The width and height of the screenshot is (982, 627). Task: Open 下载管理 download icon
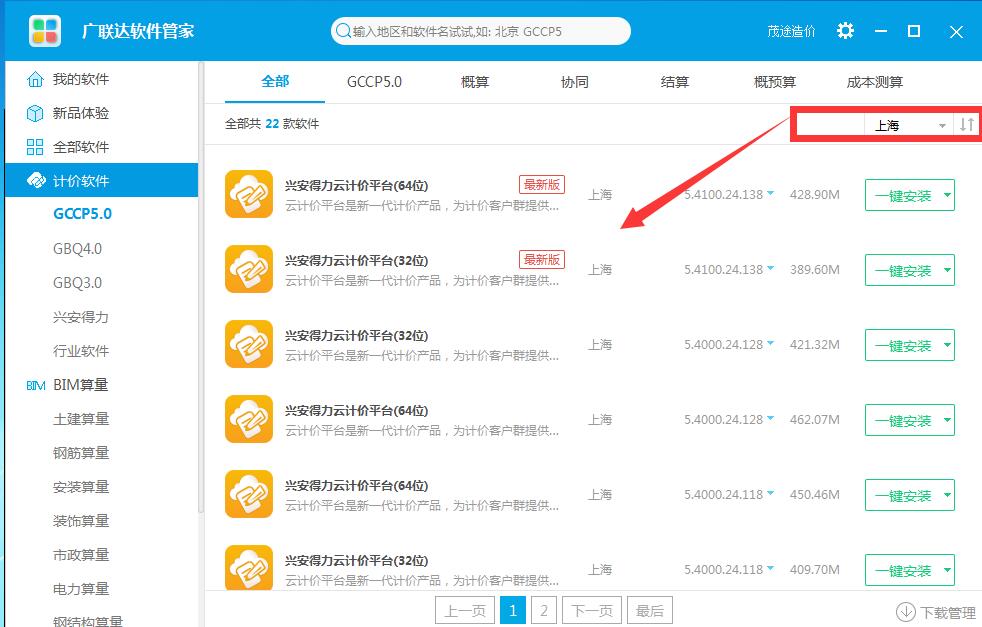pyautogui.click(x=906, y=611)
